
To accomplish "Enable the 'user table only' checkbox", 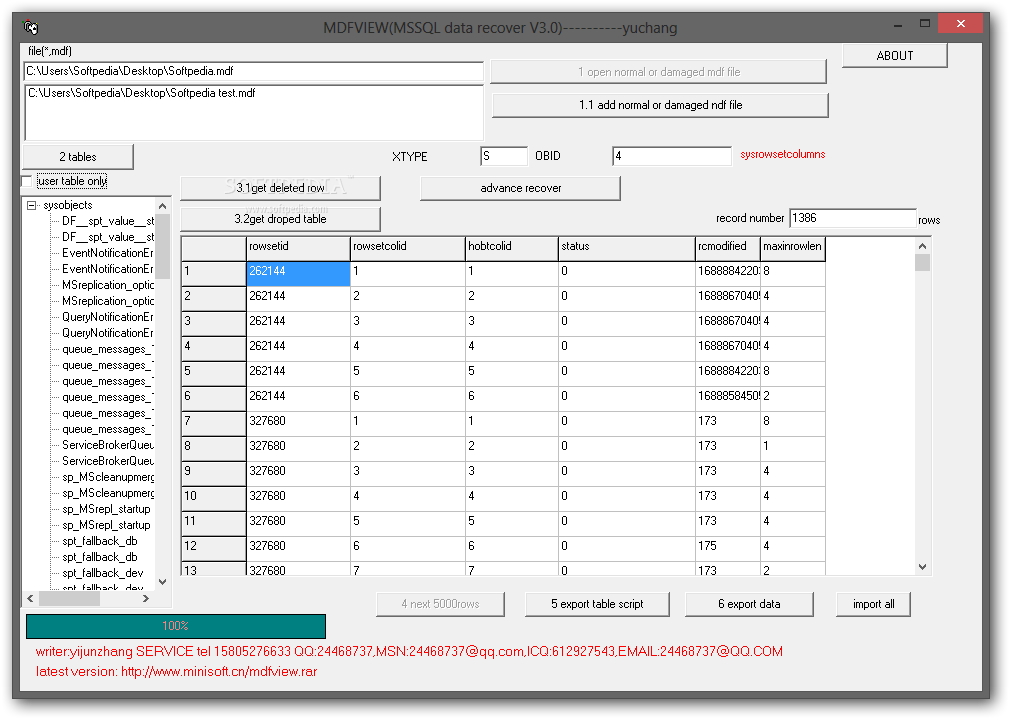I will tap(27, 182).
